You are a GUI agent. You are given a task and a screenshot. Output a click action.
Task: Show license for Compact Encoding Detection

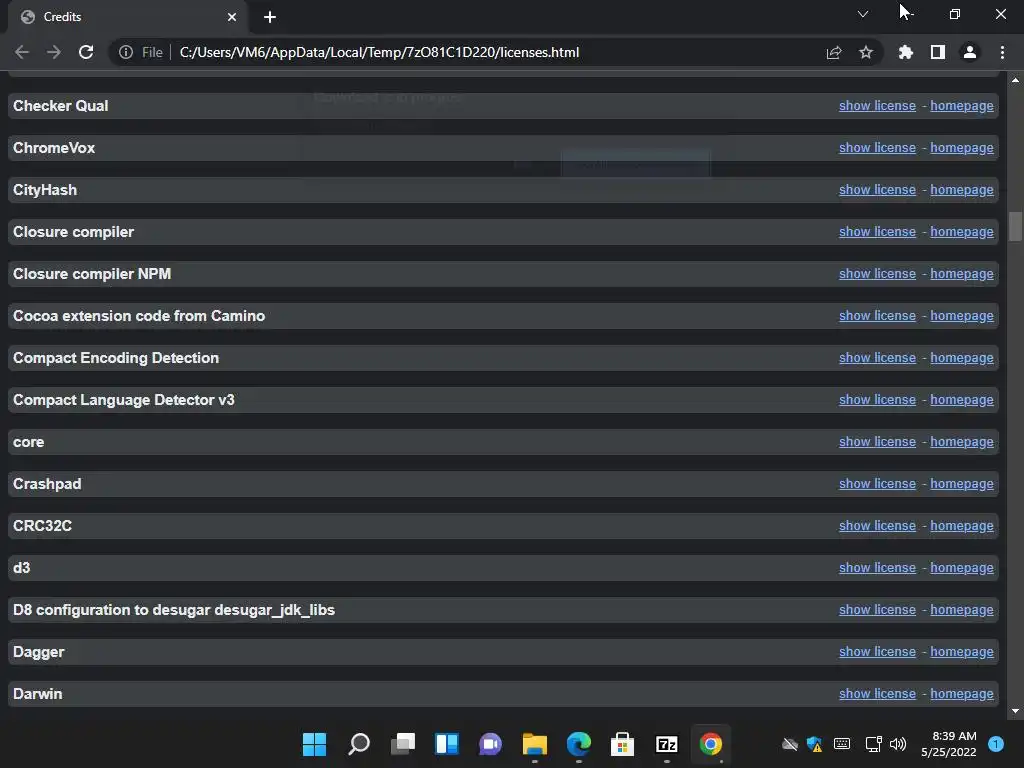877,358
